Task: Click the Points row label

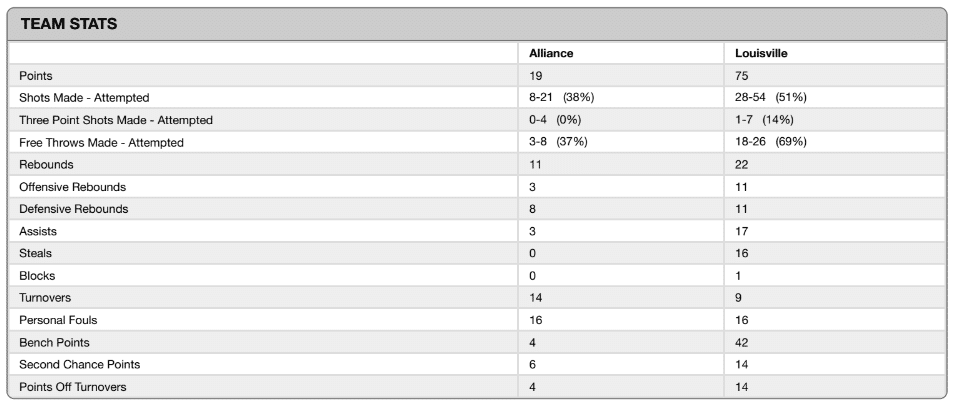Action: point(35,76)
